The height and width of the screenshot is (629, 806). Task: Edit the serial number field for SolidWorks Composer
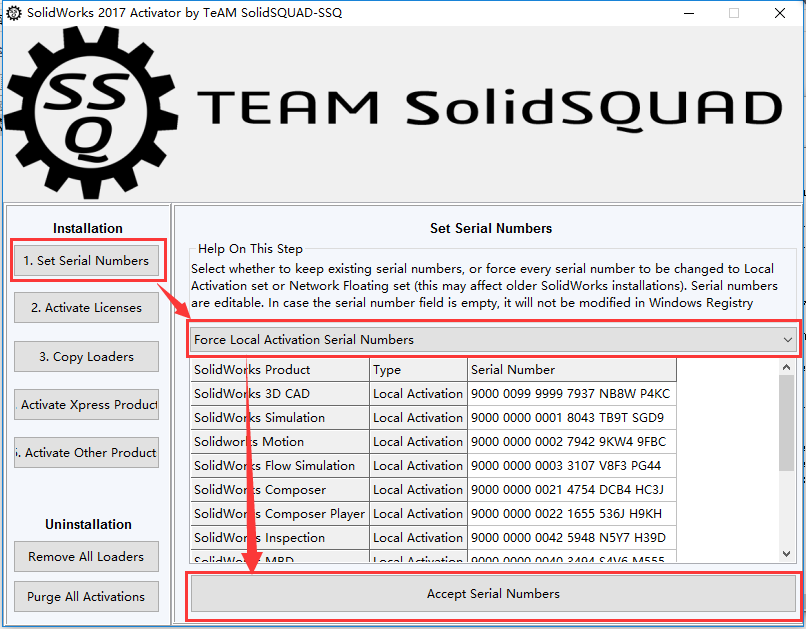point(572,490)
